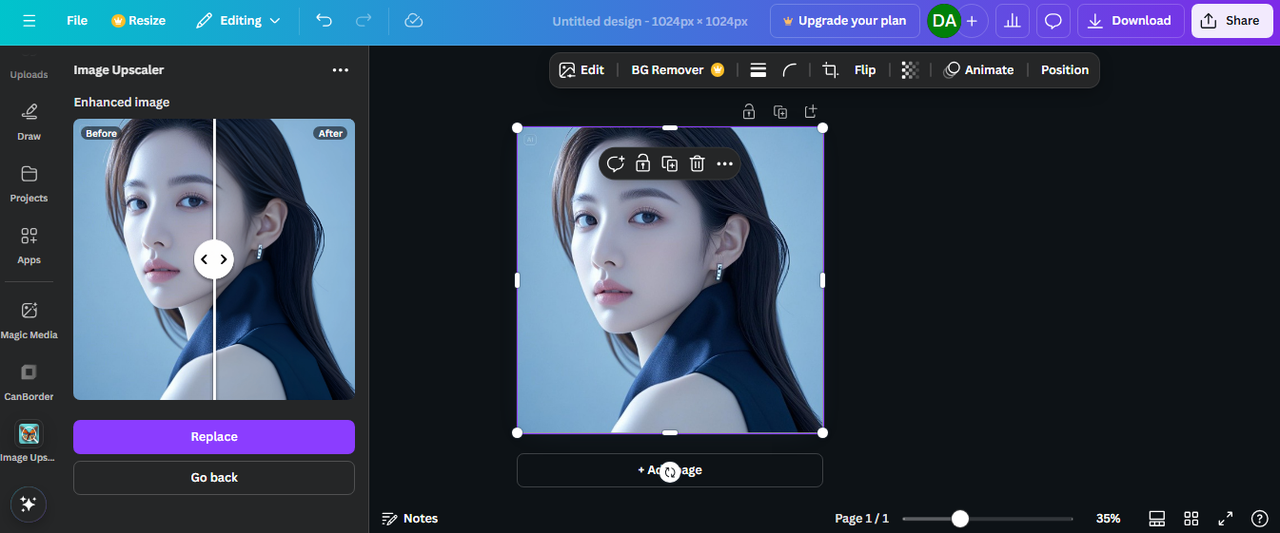
Task: Select the crop tool icon
Action: pyautogui.click(x=830, y=70)
